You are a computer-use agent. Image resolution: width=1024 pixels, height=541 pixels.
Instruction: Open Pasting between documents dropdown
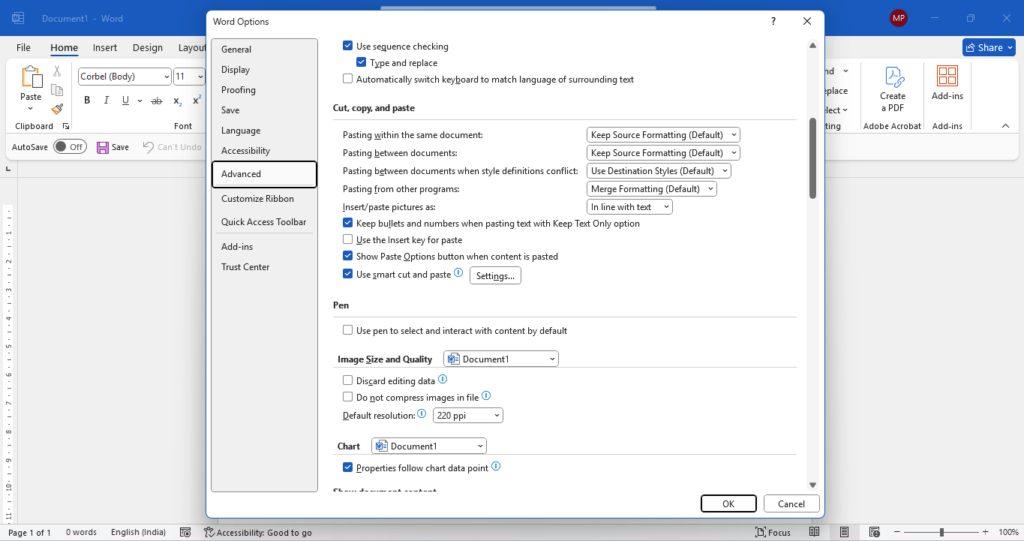663,153
